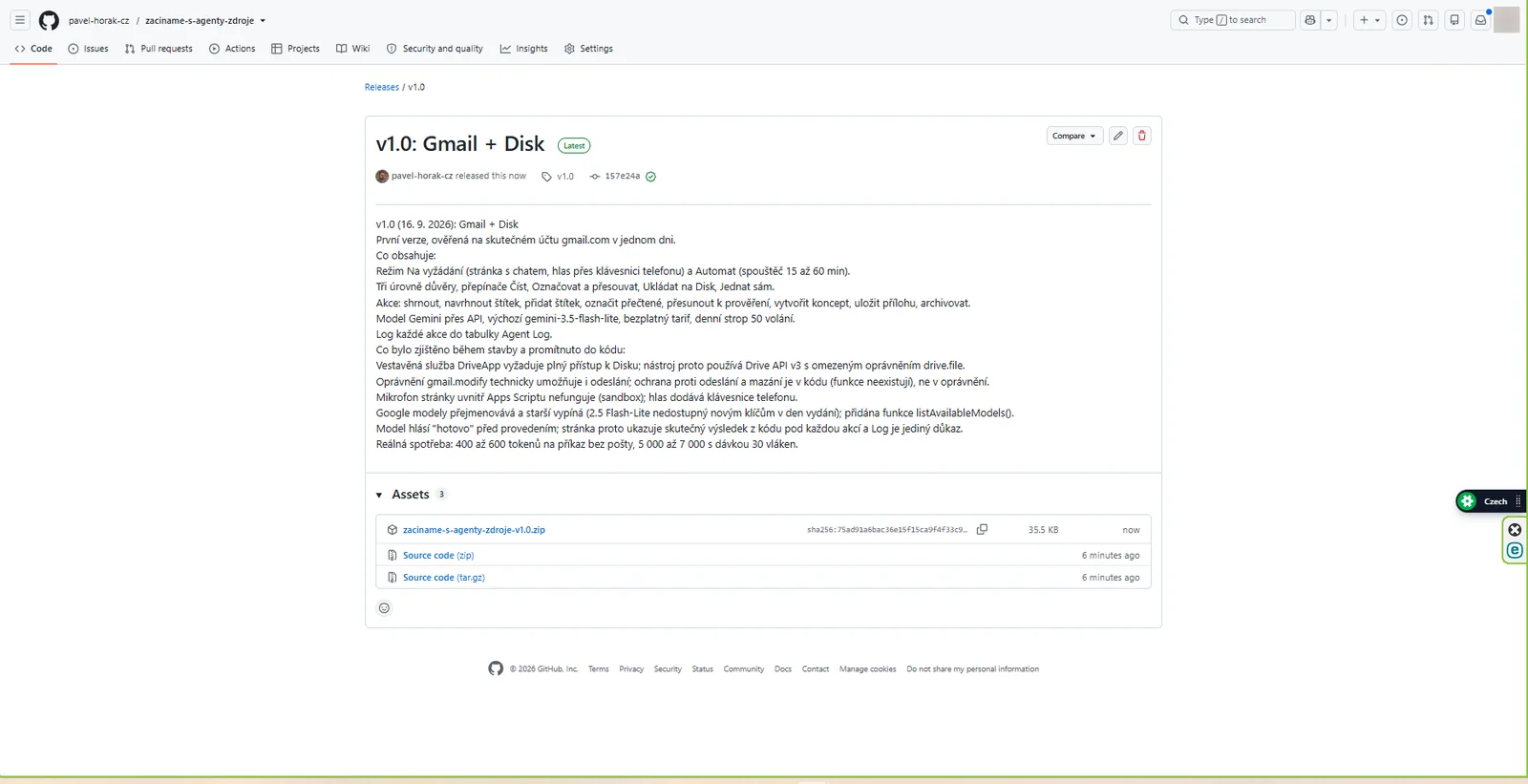Open repository Settings tab
1528x784 pixels.
[588, 49]
